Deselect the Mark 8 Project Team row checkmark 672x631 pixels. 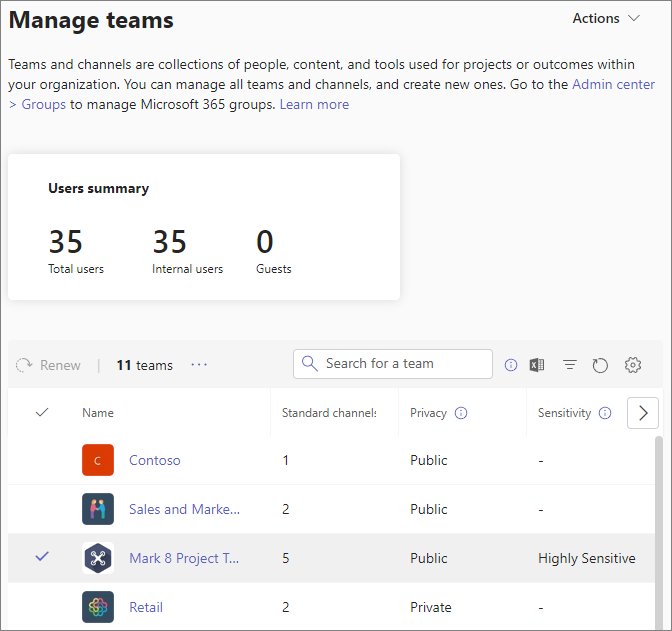[42, 557]
